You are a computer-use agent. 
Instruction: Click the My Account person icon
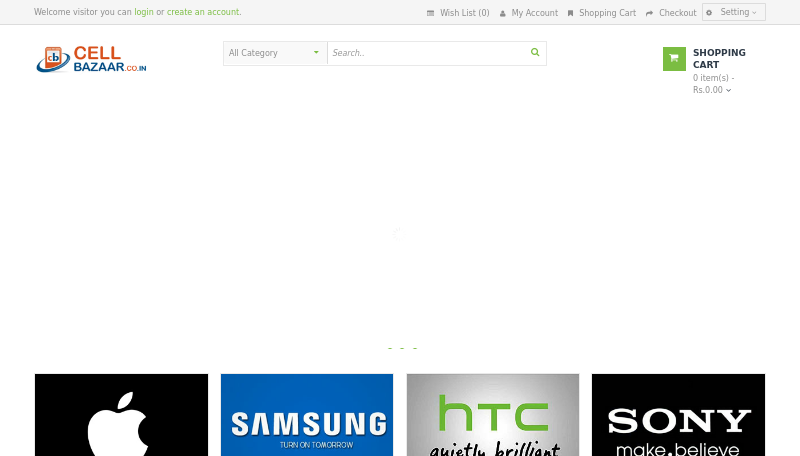click(x=503, y=13)
